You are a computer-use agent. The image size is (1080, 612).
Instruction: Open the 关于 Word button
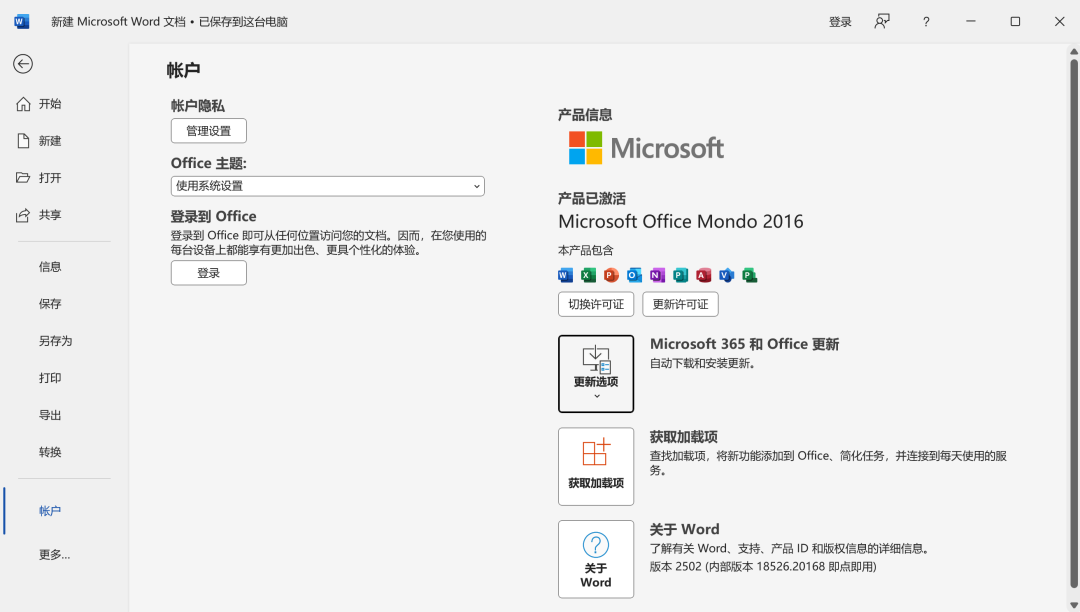[596, 559]
